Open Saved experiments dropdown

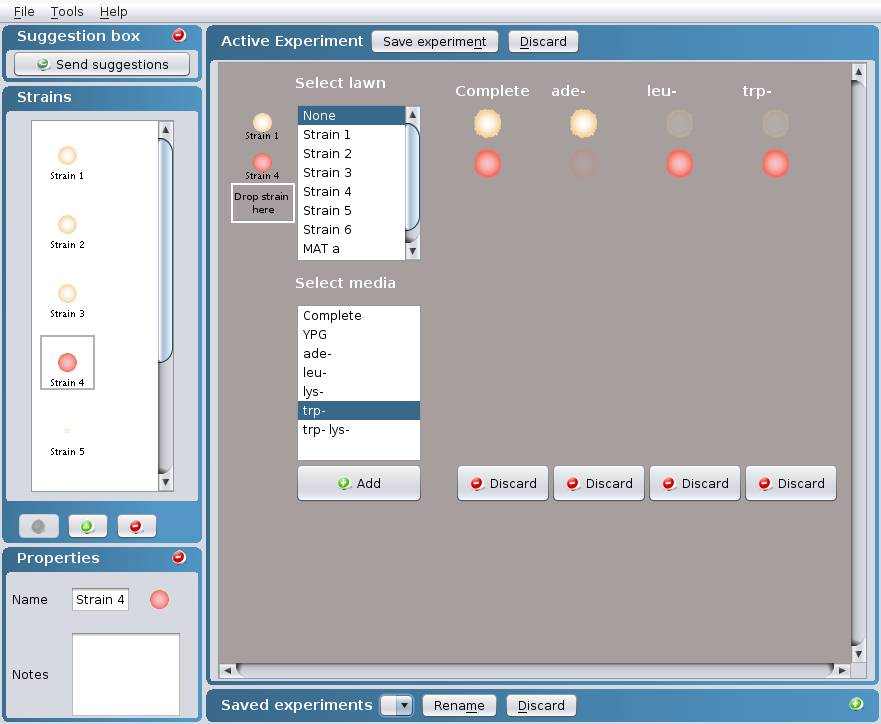(397, 705)
